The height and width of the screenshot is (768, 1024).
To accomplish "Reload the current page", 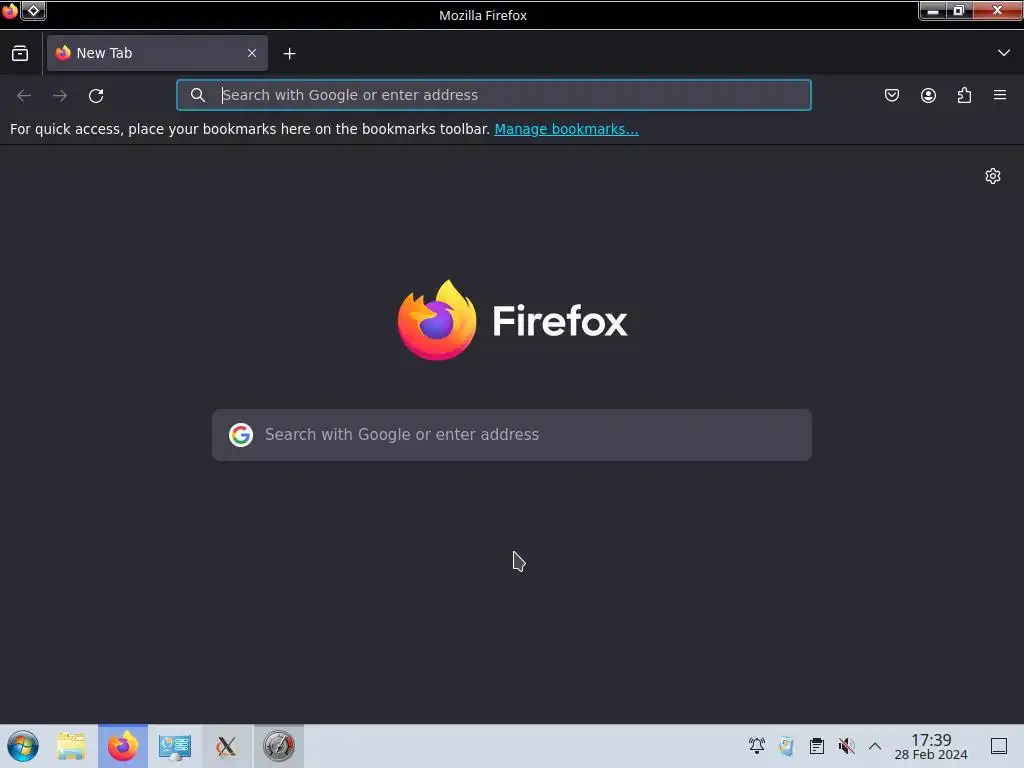I will pos(96,95).
